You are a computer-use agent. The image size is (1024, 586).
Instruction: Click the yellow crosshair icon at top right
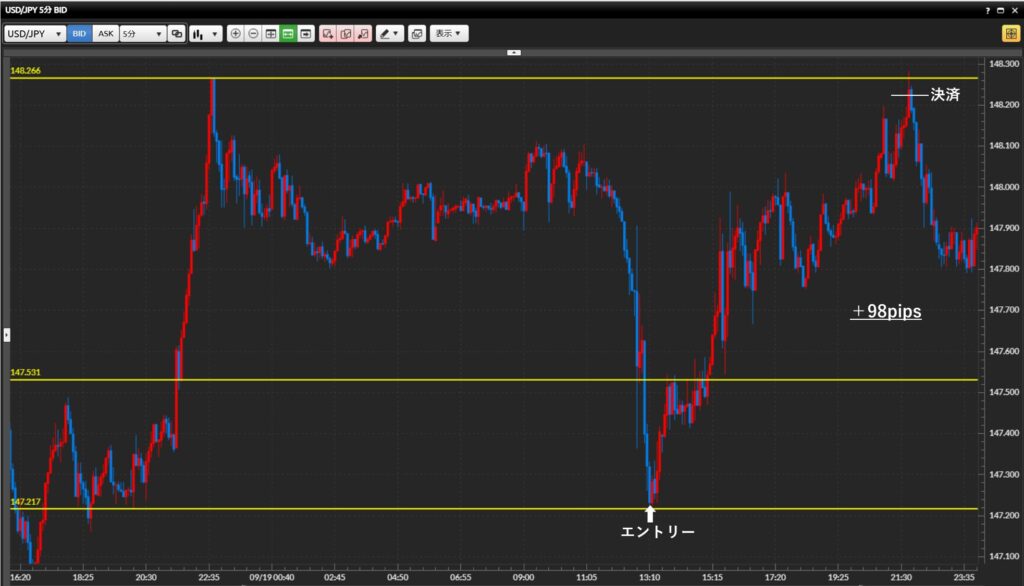click(x=1010, y=33)
